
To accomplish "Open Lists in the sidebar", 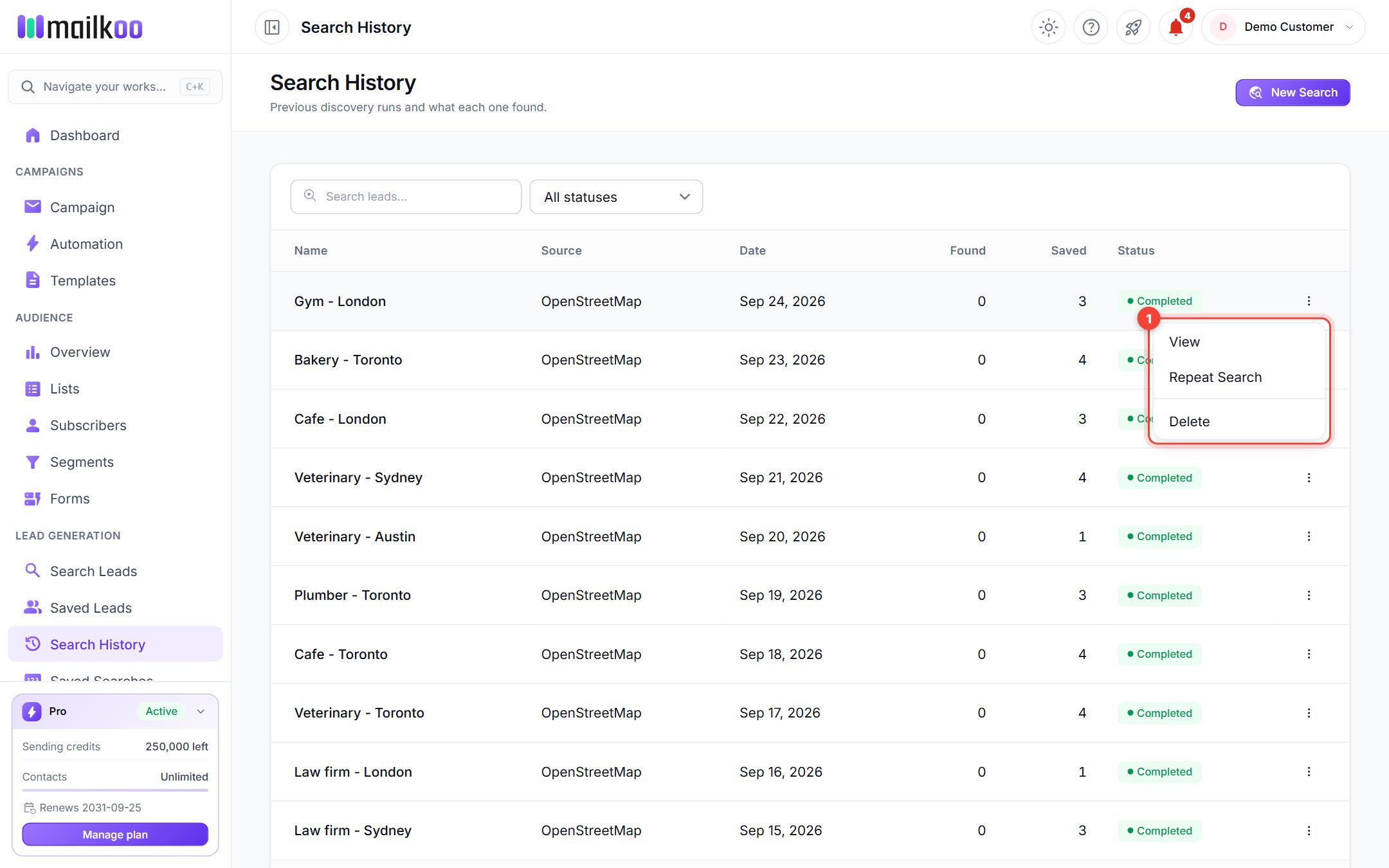I will (x=115, y=388).
